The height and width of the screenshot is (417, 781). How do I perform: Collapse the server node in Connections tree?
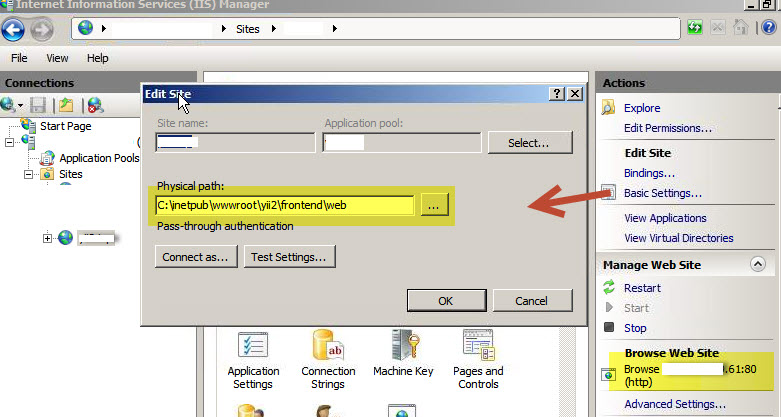coord(9,142)
